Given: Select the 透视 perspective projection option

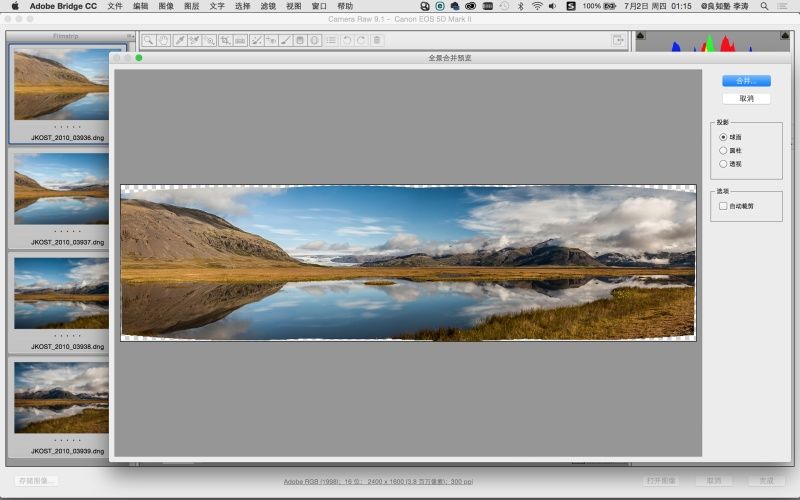Looking at the screenshot, I should point(723,163).
